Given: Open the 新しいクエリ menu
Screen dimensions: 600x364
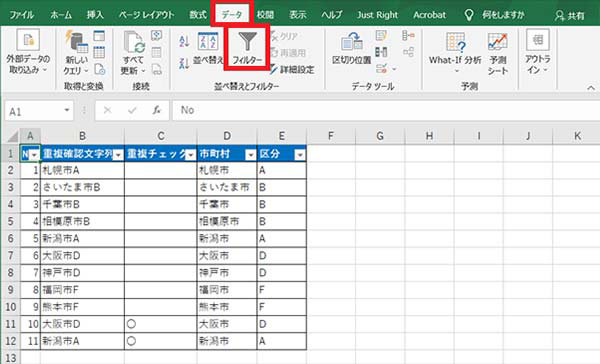Looking at the screenshot, I should point(76,54).
